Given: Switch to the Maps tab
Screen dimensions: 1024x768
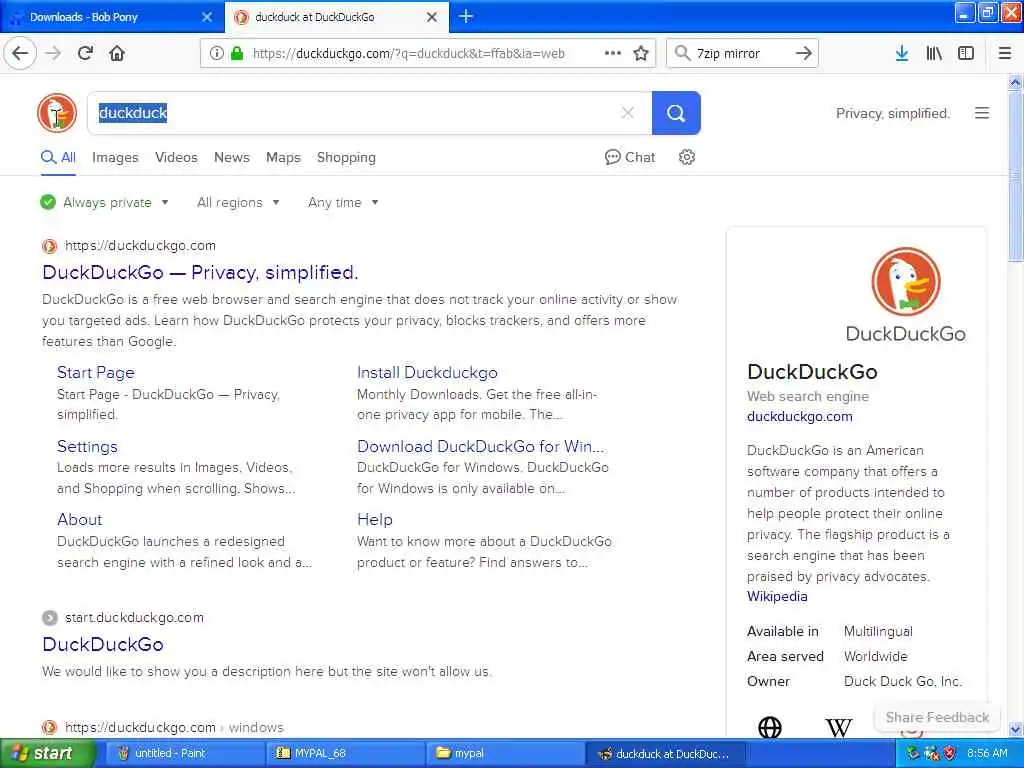Looking at the screenshot, I should point(283,157).
